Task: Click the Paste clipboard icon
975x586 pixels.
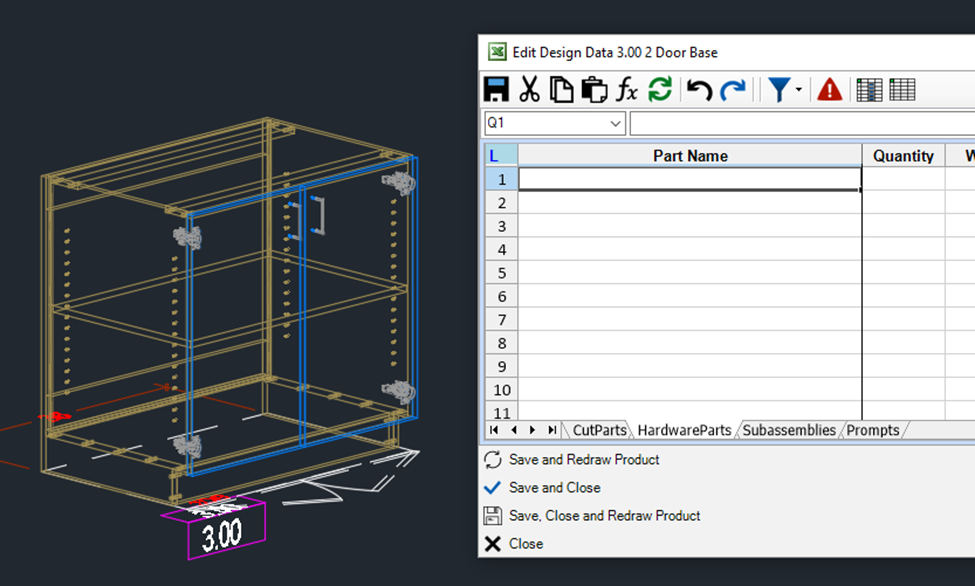Action: click(594, 90)
